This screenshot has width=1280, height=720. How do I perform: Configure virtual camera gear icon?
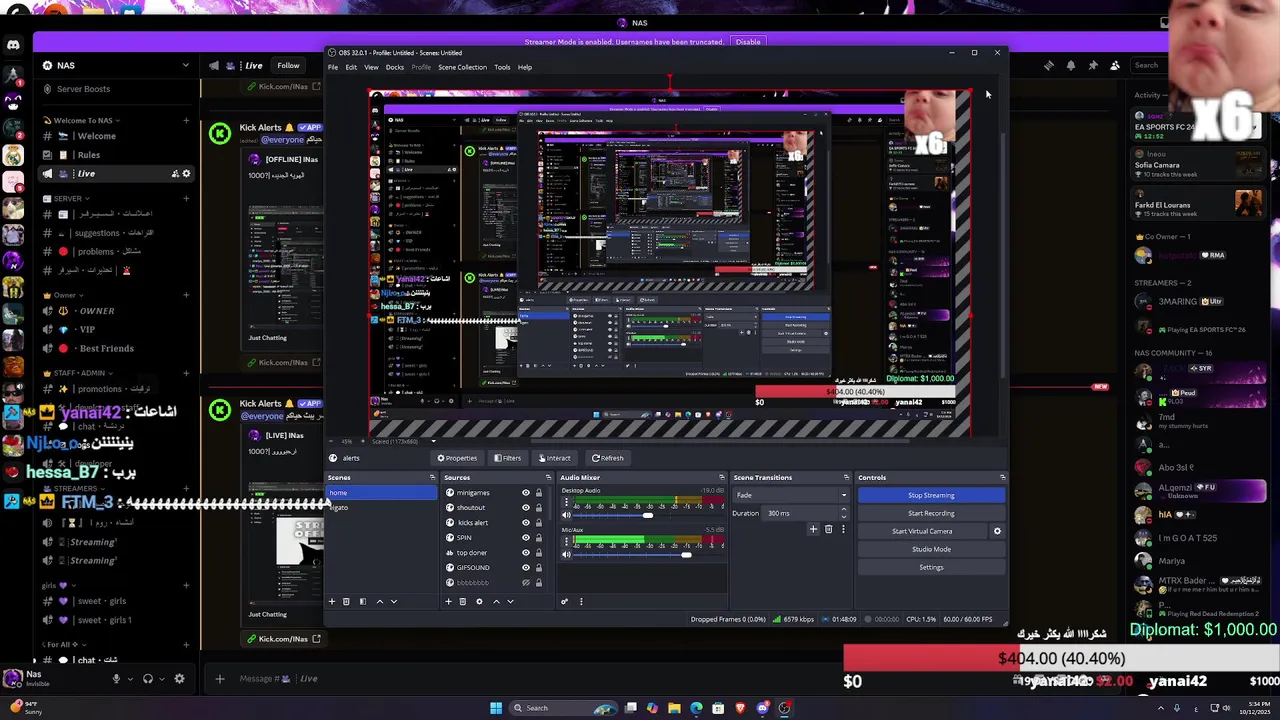click(997, 531)
